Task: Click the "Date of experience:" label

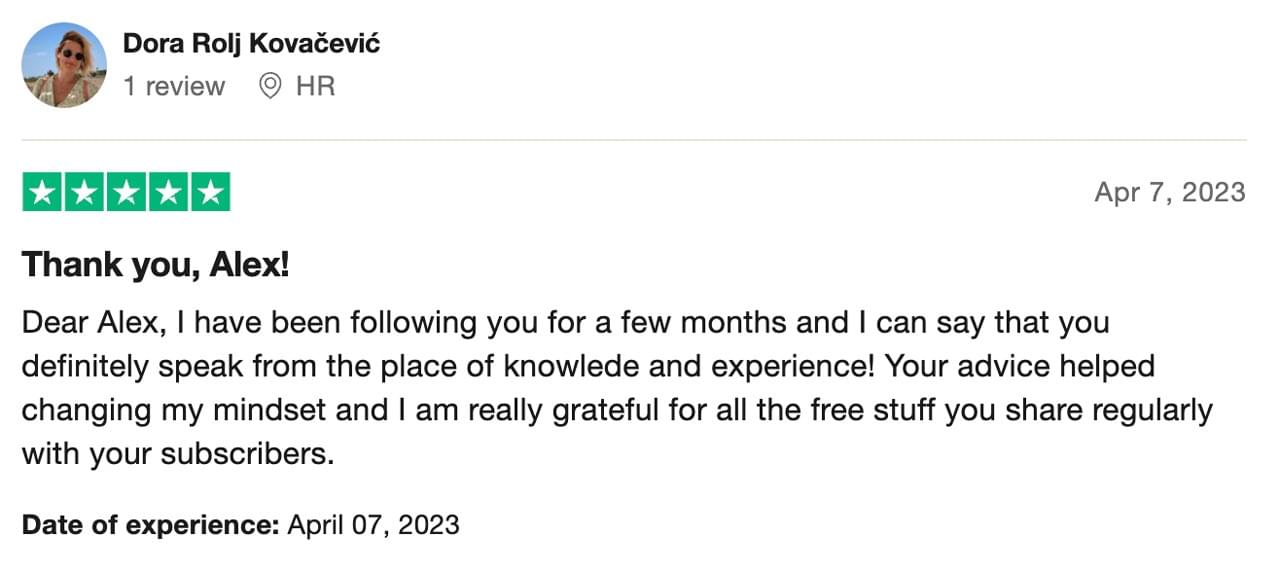Action: click(x=150, y=525)
